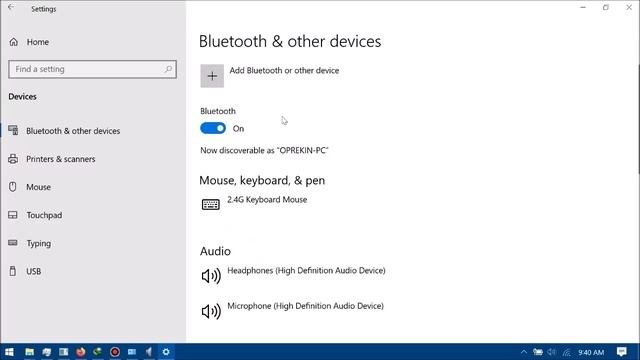This screenshot has width=640, height=360.
Task: Click the USB icon in sidebar
Action: point(13,271)
